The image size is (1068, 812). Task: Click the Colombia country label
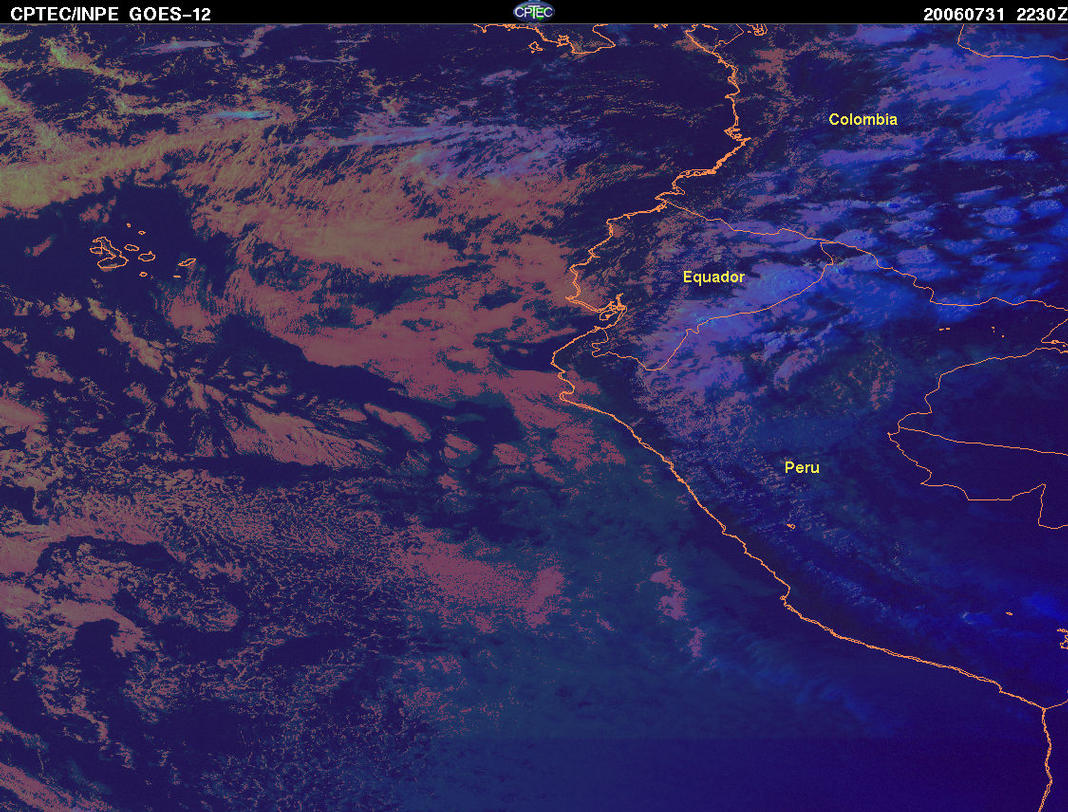point(863,119)
